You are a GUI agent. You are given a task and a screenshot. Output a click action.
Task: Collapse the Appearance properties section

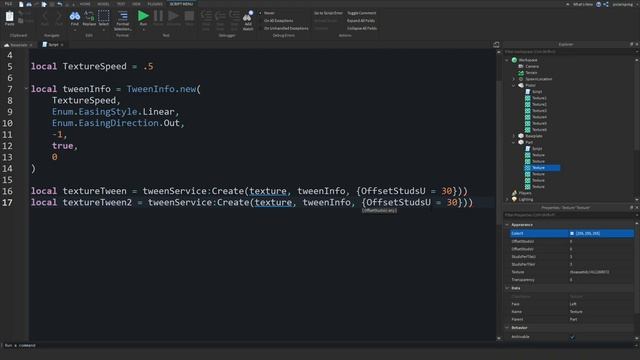click(x=507, y=224)
